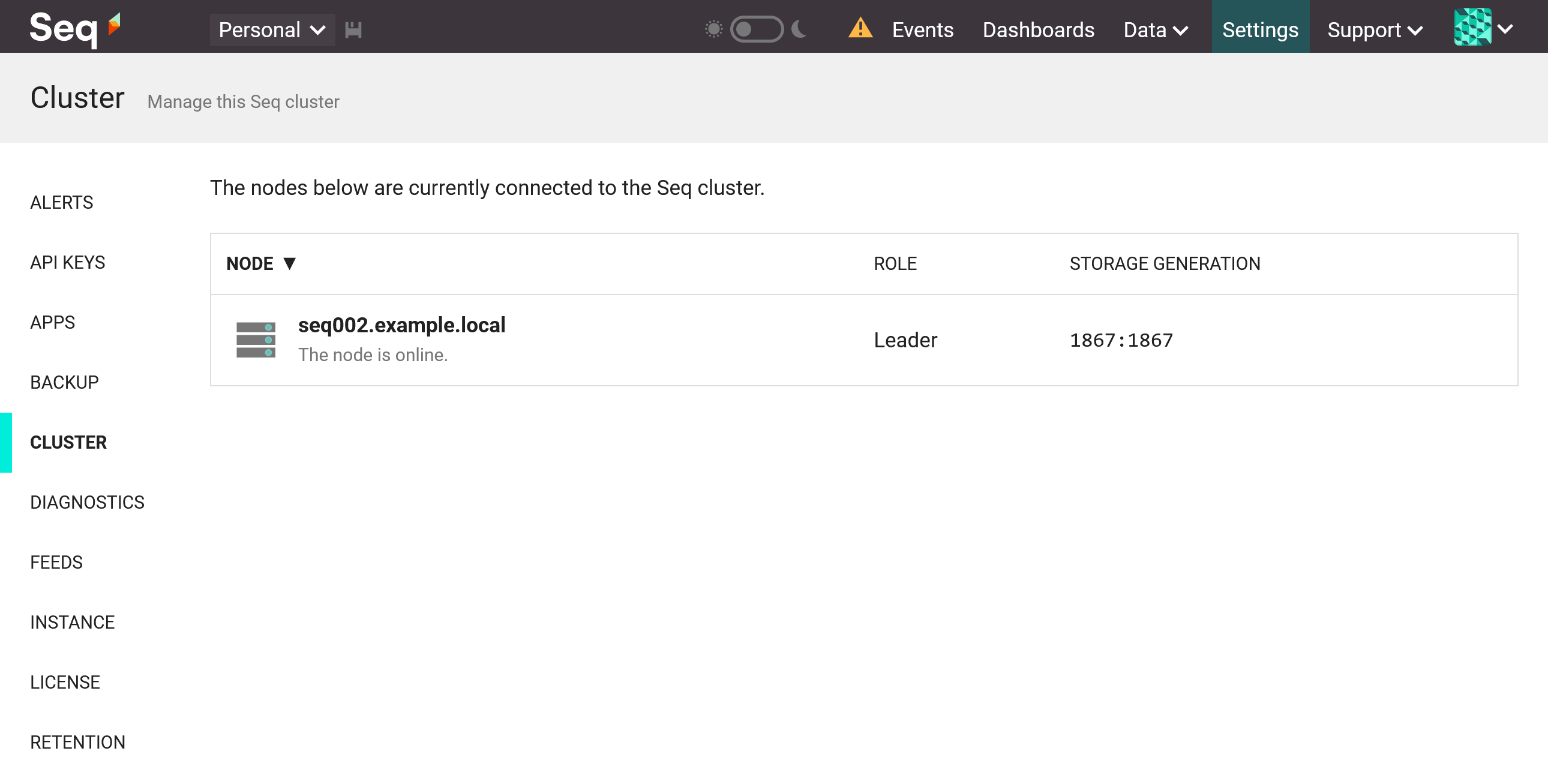The height and width of the screenshot is (784, 1548).
Task: Expand the Data menu
Action: (1155, 29)
